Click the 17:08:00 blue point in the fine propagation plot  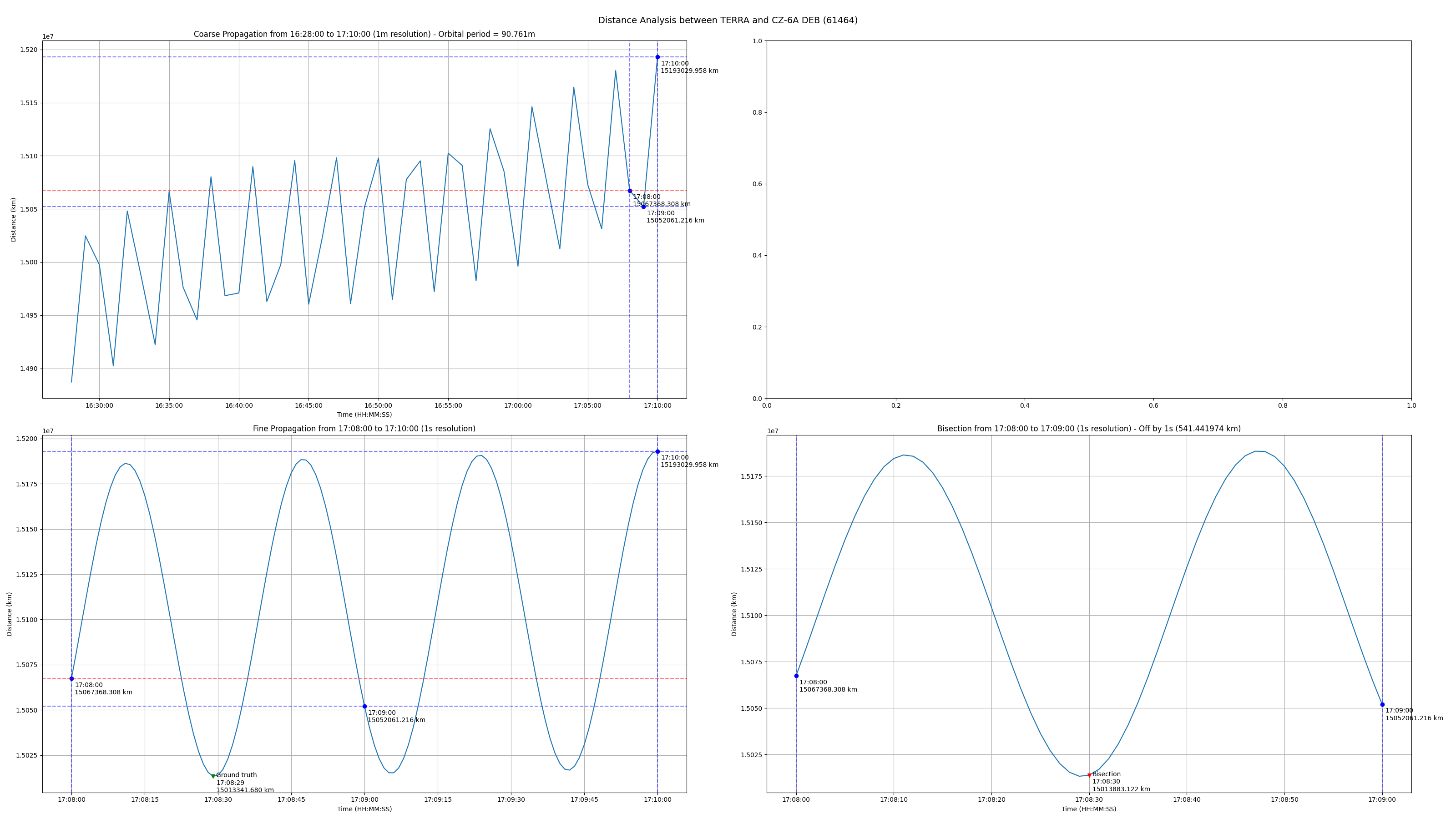point(71,679)
